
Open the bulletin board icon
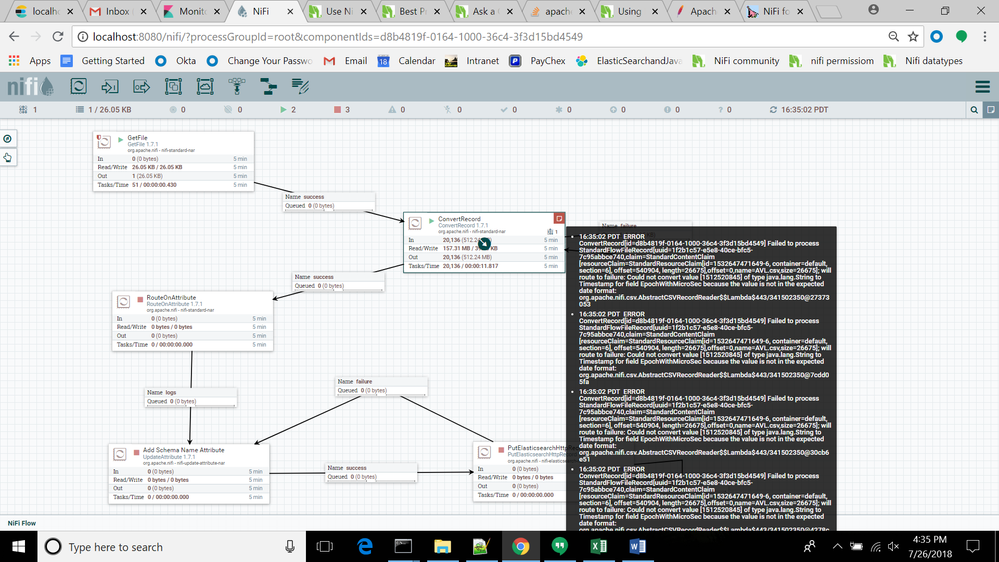[x=991, y=110]
